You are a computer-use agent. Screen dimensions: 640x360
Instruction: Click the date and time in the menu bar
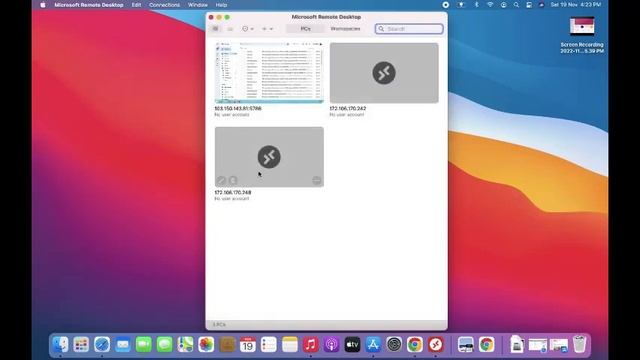[x=576, y=5]
